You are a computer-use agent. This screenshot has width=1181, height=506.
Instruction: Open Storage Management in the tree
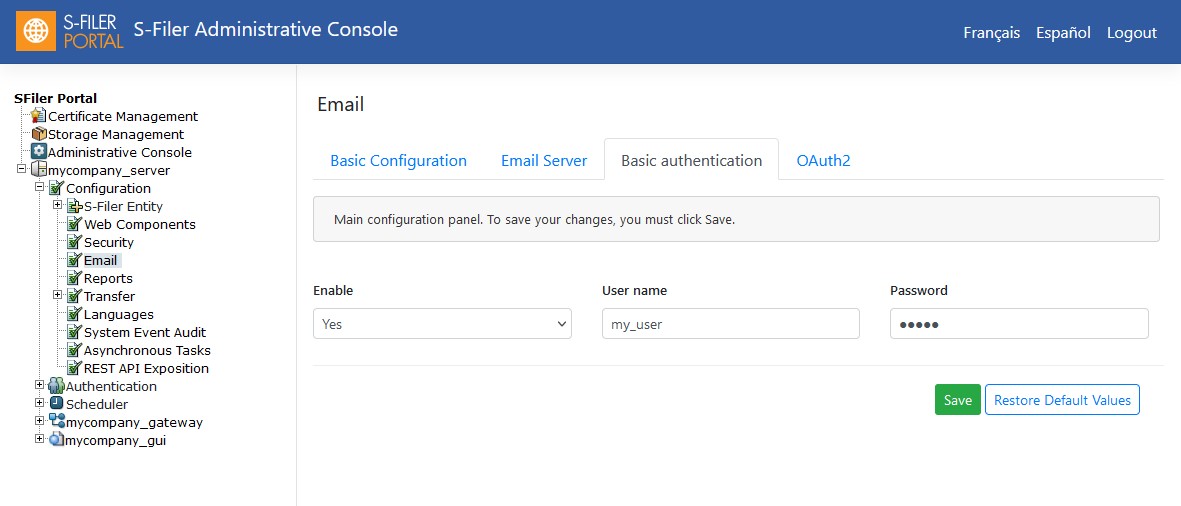(x=116, y=135)
